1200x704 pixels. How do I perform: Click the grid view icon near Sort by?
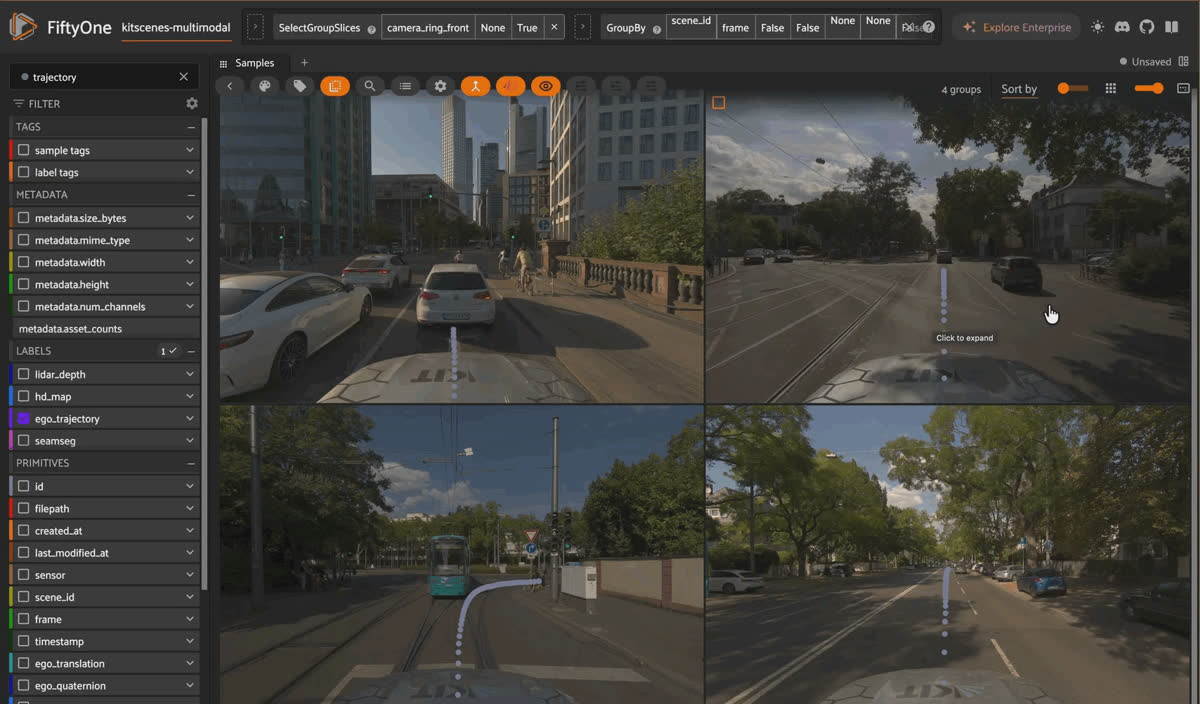[1111, 89]
